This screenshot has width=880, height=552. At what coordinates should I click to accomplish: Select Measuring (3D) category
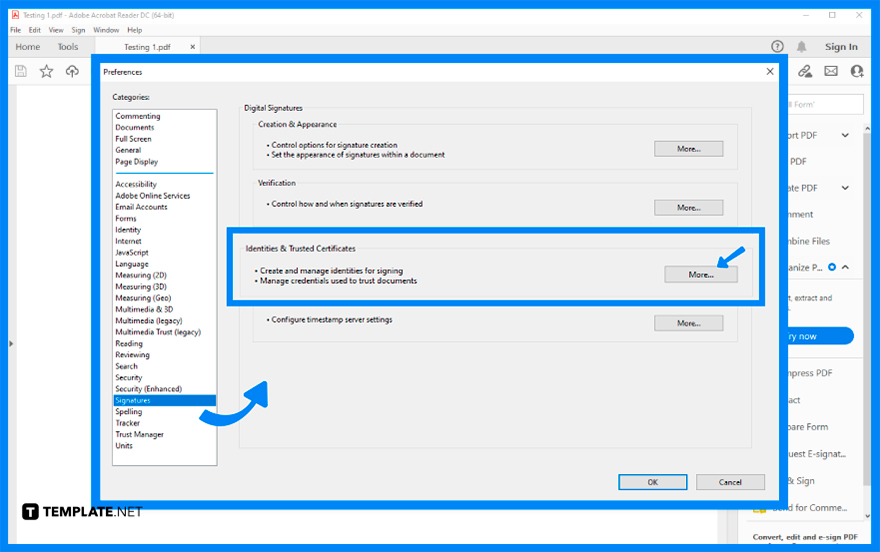point(141,287)
